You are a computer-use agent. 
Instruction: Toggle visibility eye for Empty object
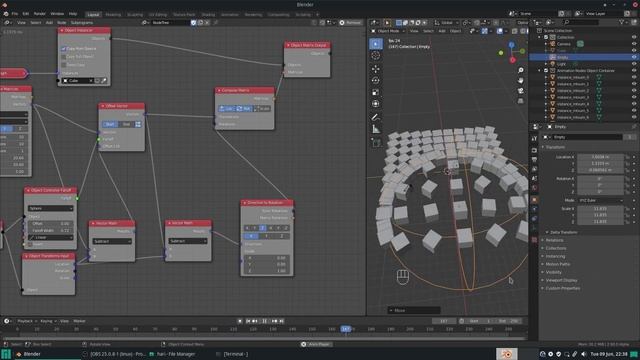pyautogui.click(x=634, y=57)
